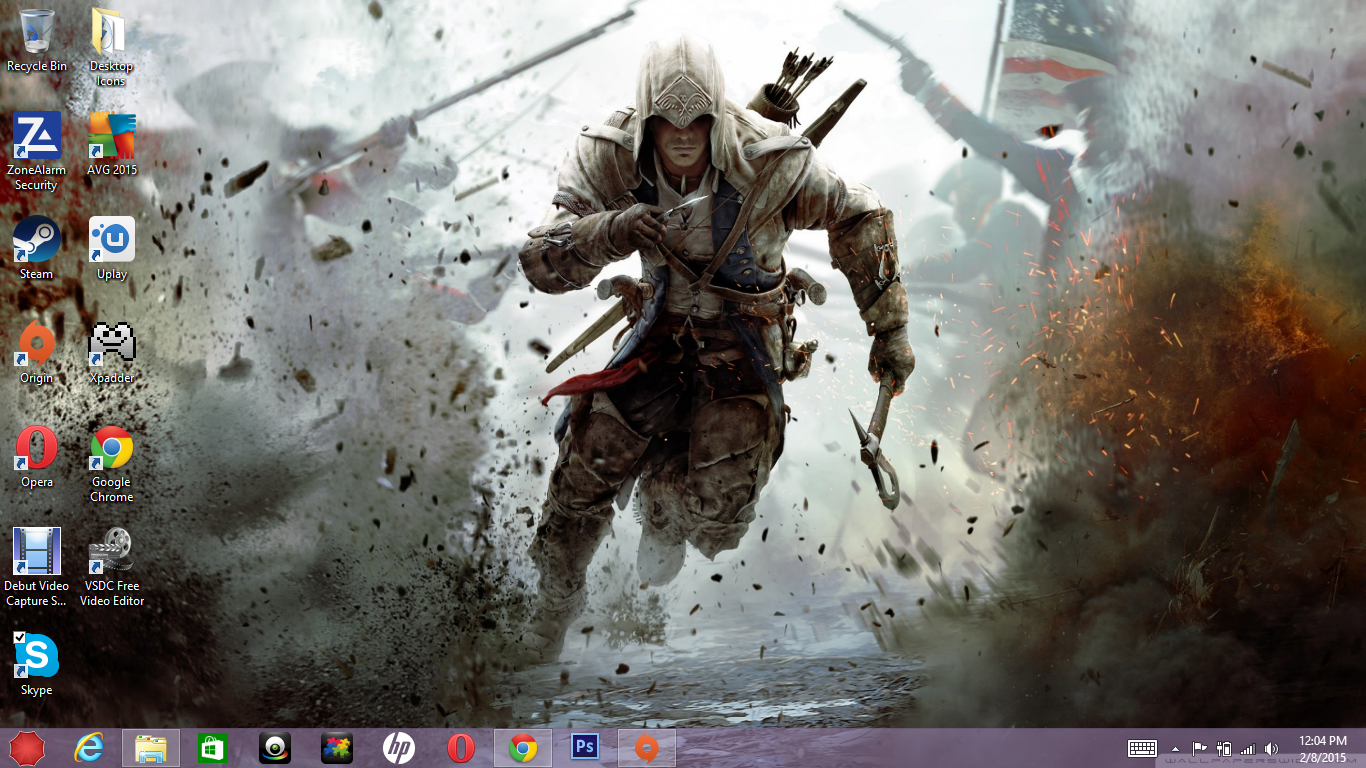Open the volume control in system tray
1366x768 pixels.
tap(1271, 748)
